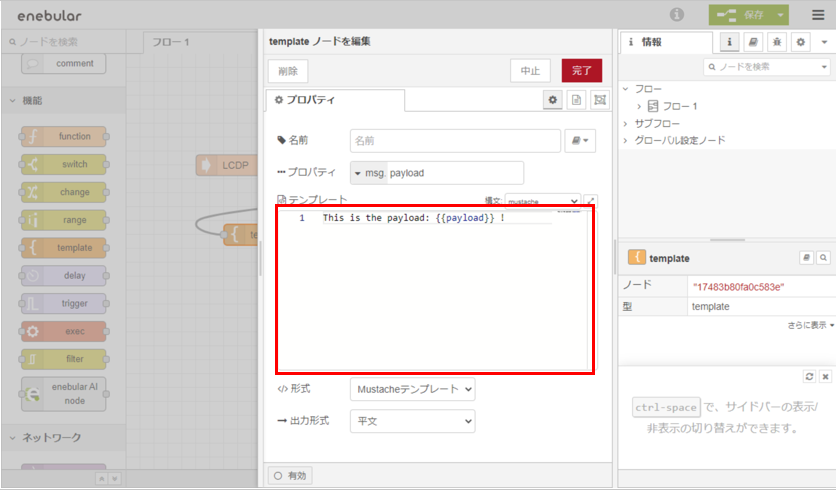The image size is (836, 490).
Task: Expand the サブフロー tree section
Action: coord(626,123)
